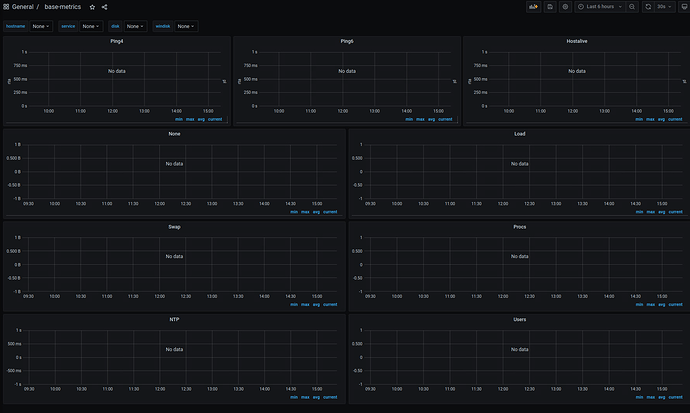Save dashboard with the disk icon
The width and height of the screenshot is (690, 413).
coord(550,7)
